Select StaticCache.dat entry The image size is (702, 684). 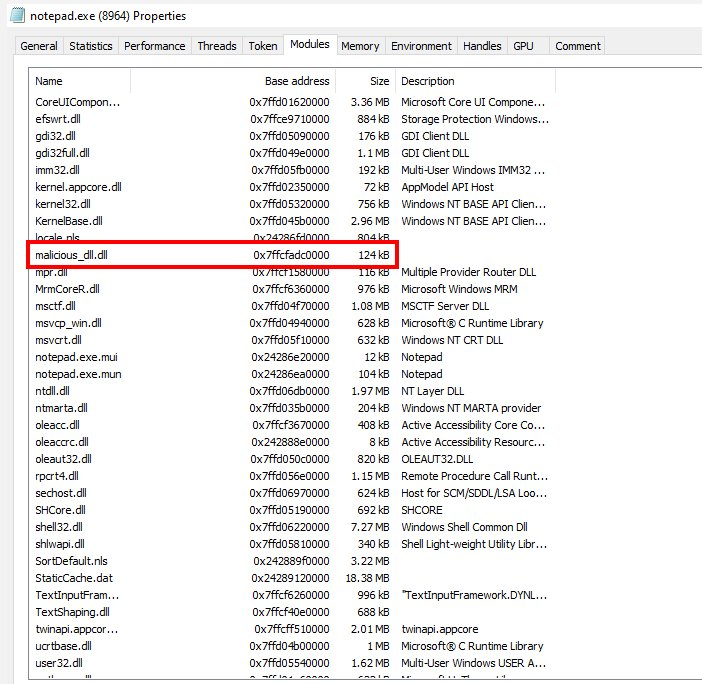click(x=291, y=578)
